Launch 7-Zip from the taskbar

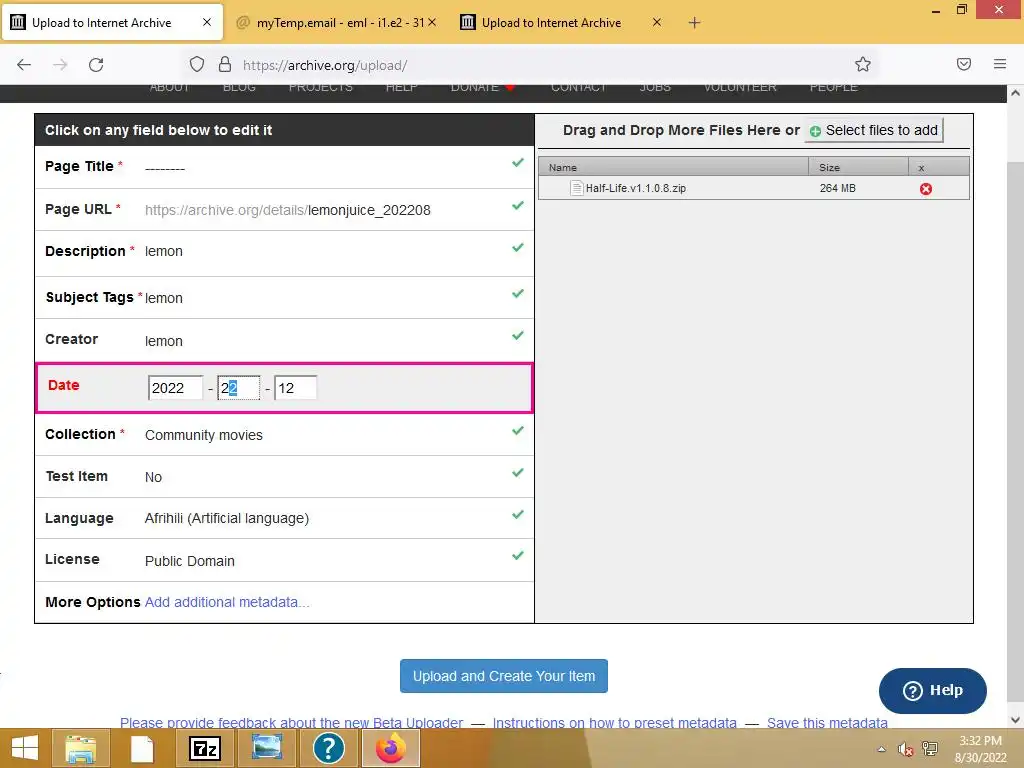click(x=204, y=748)
